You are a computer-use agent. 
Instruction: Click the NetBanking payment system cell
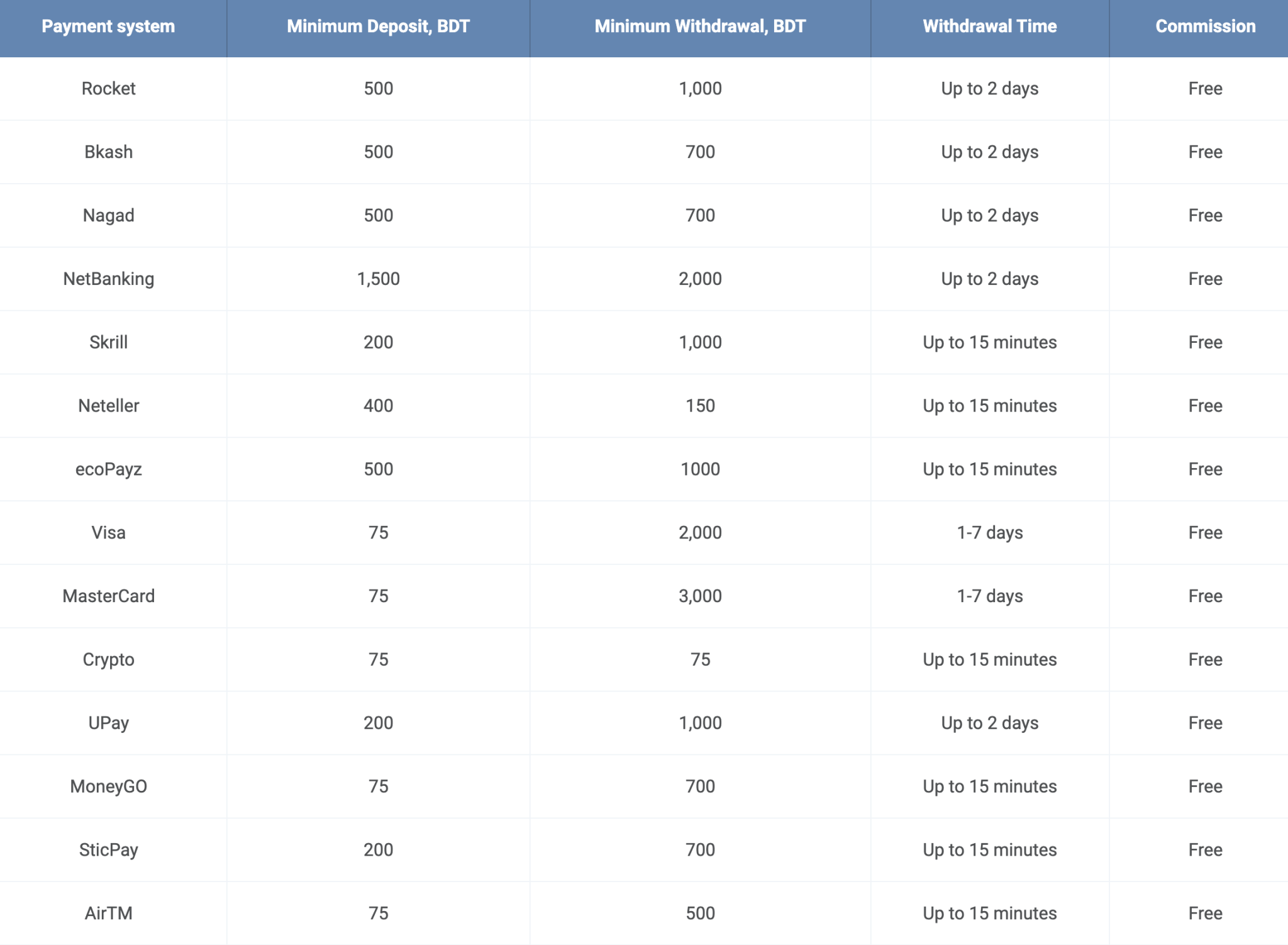pyautogui.click(x=108, y=279)
